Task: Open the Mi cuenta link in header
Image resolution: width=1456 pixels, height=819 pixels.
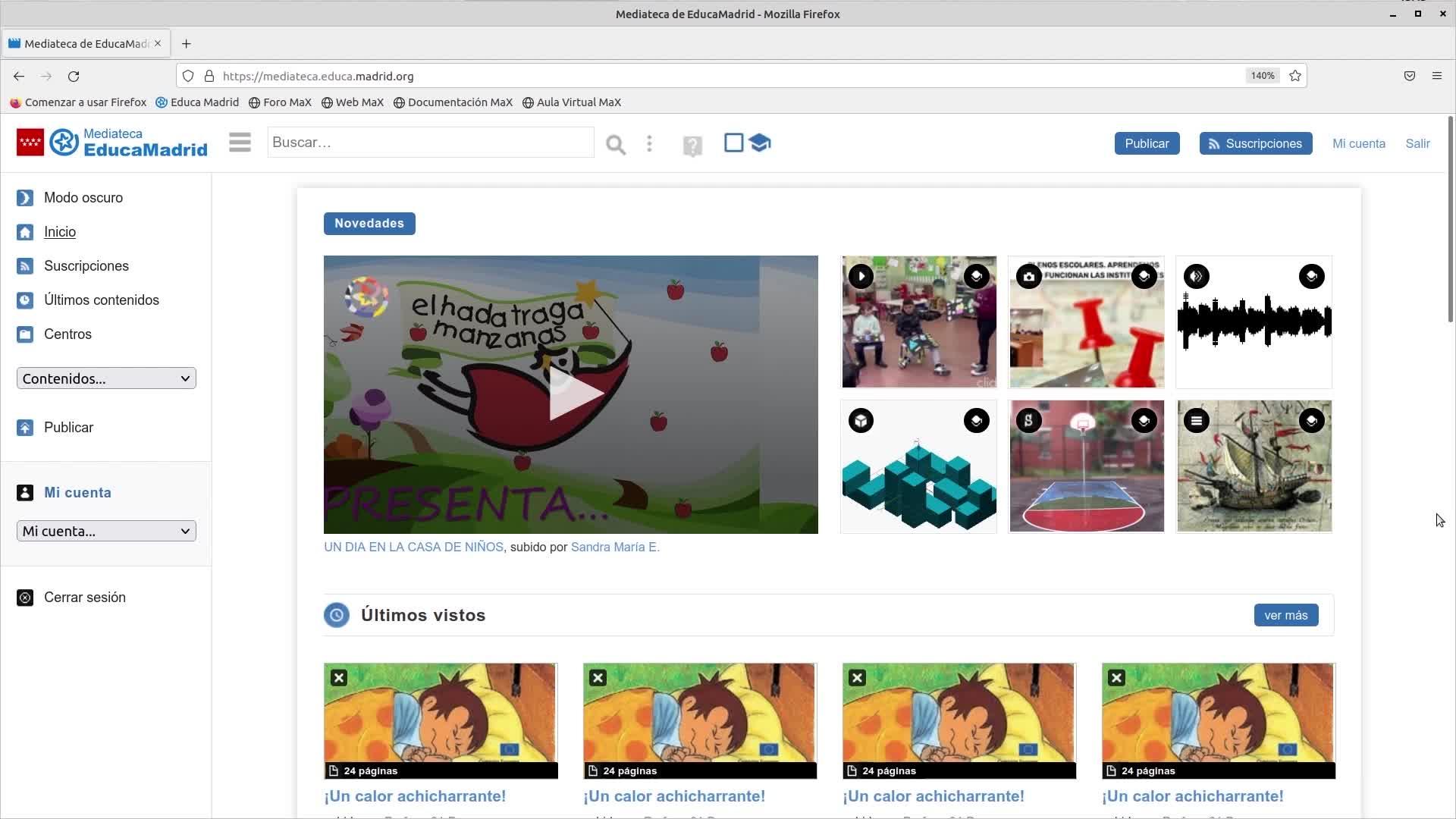Action: click(x=1359, y=143)
